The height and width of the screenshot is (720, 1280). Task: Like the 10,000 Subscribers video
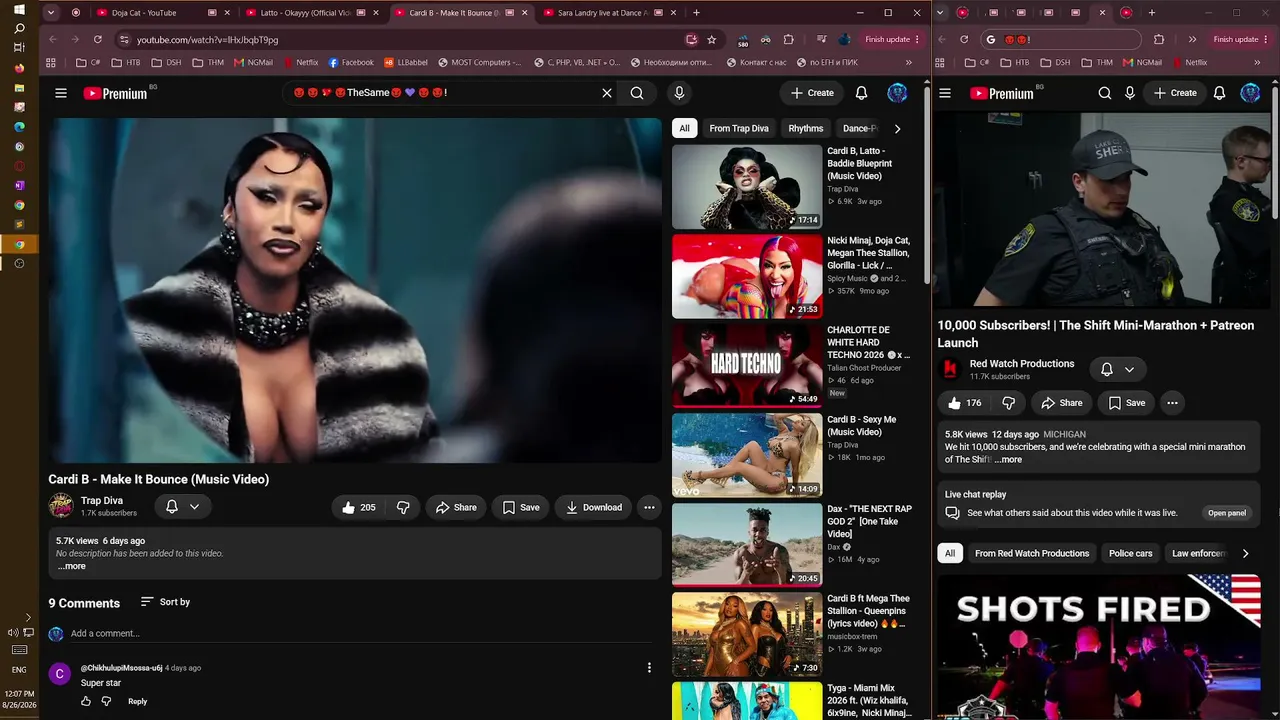(x=965, y=403)
